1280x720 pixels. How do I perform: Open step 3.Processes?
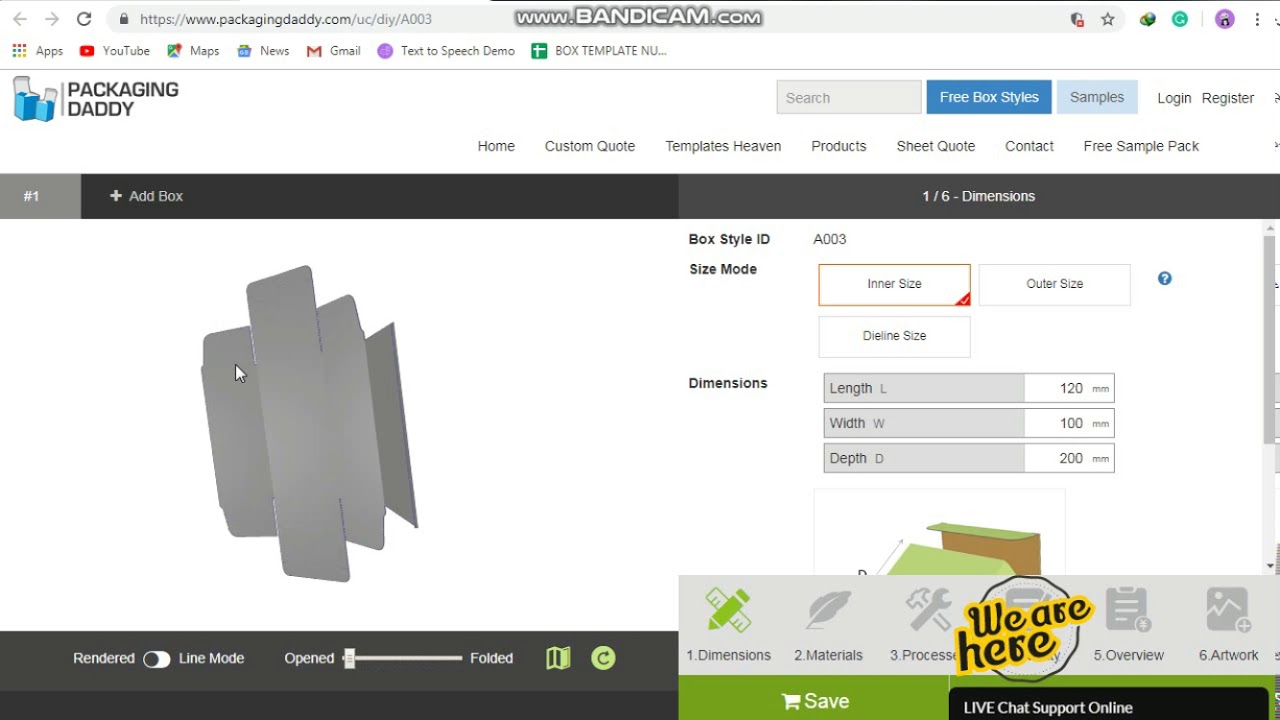click(925, 625)
